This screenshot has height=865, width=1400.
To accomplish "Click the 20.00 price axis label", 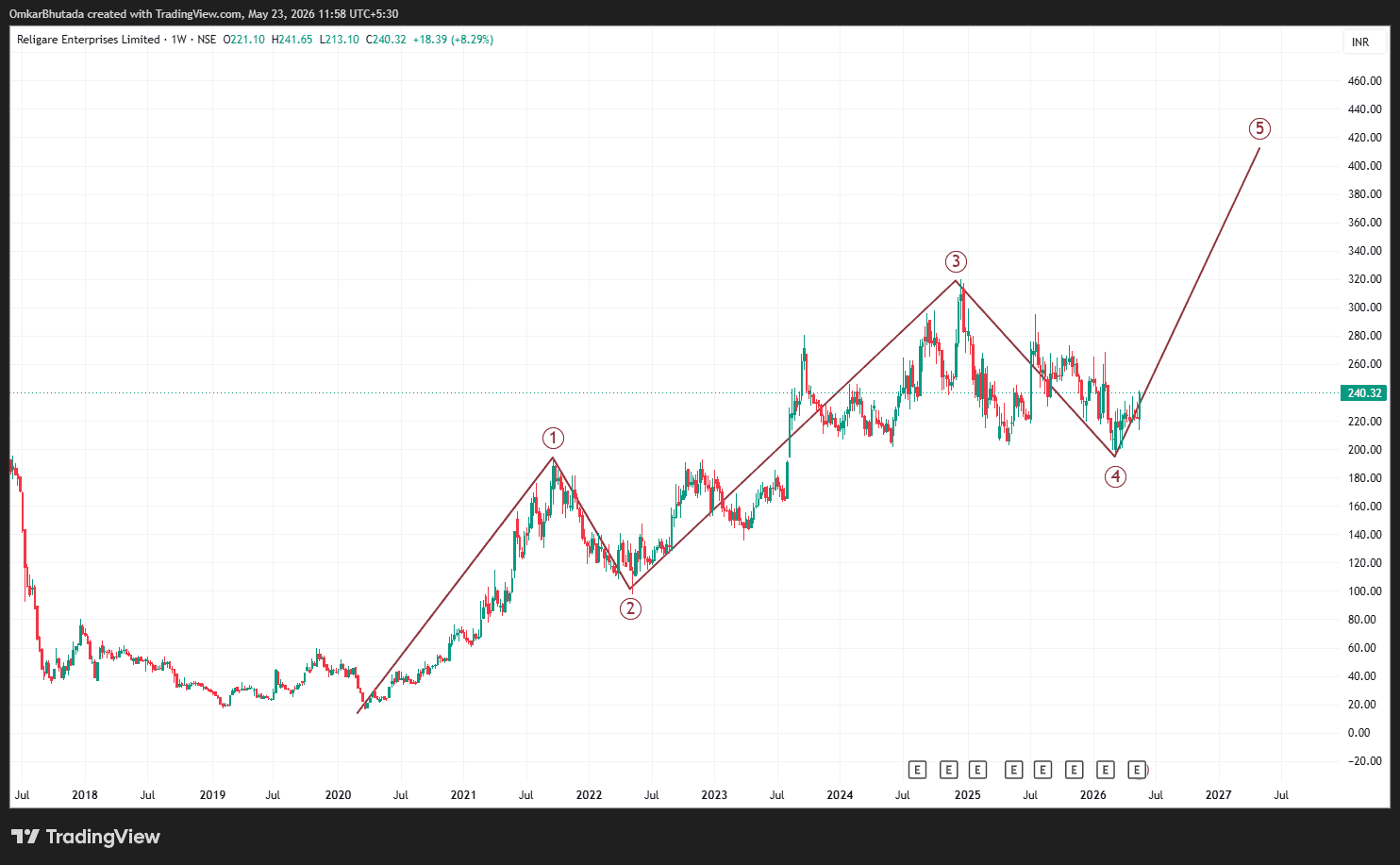I will tap(1361, 705).
